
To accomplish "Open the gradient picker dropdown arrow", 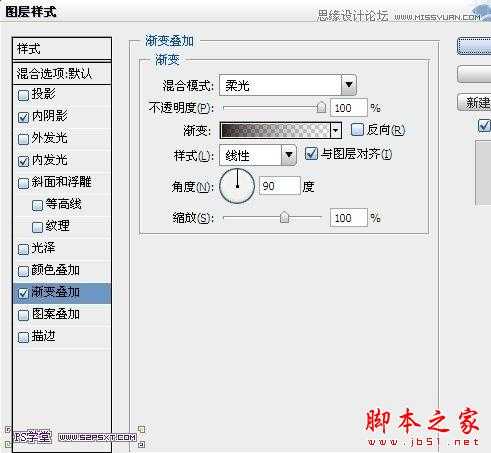I will pyautogui.click(x=336, y=130).
